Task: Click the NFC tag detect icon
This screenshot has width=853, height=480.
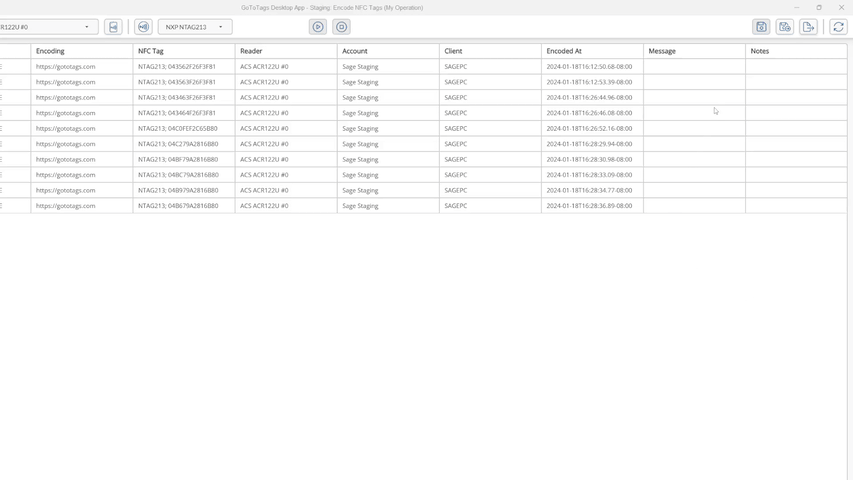Action: point(143,27)
